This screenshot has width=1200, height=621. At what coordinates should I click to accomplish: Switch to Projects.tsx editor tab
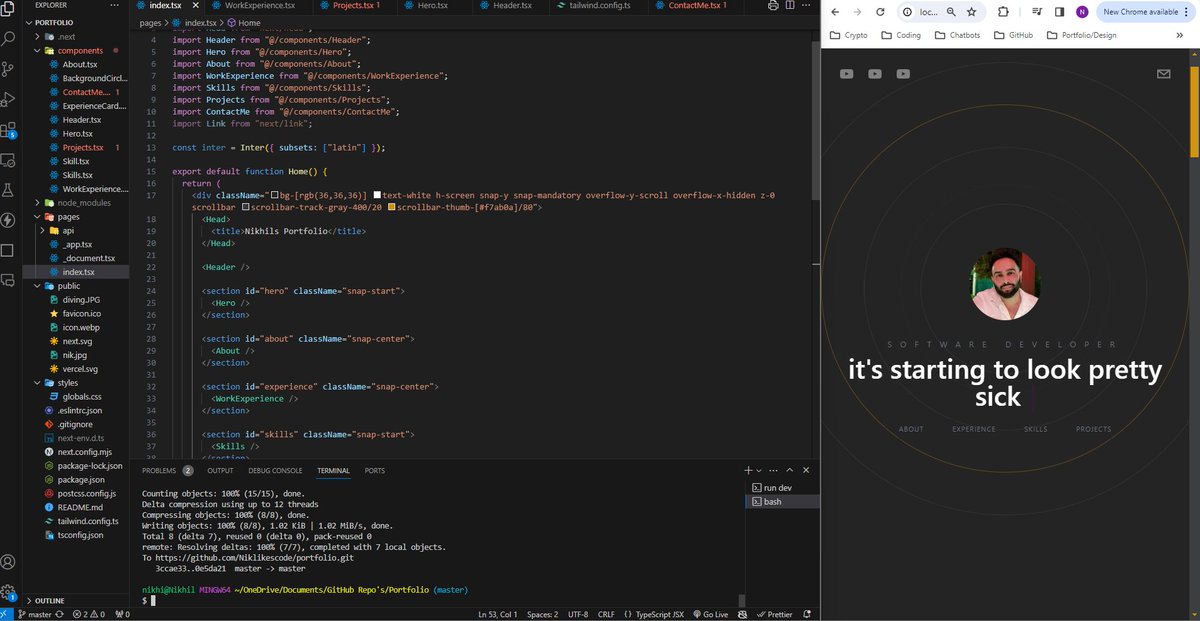(x=356, y=6)
